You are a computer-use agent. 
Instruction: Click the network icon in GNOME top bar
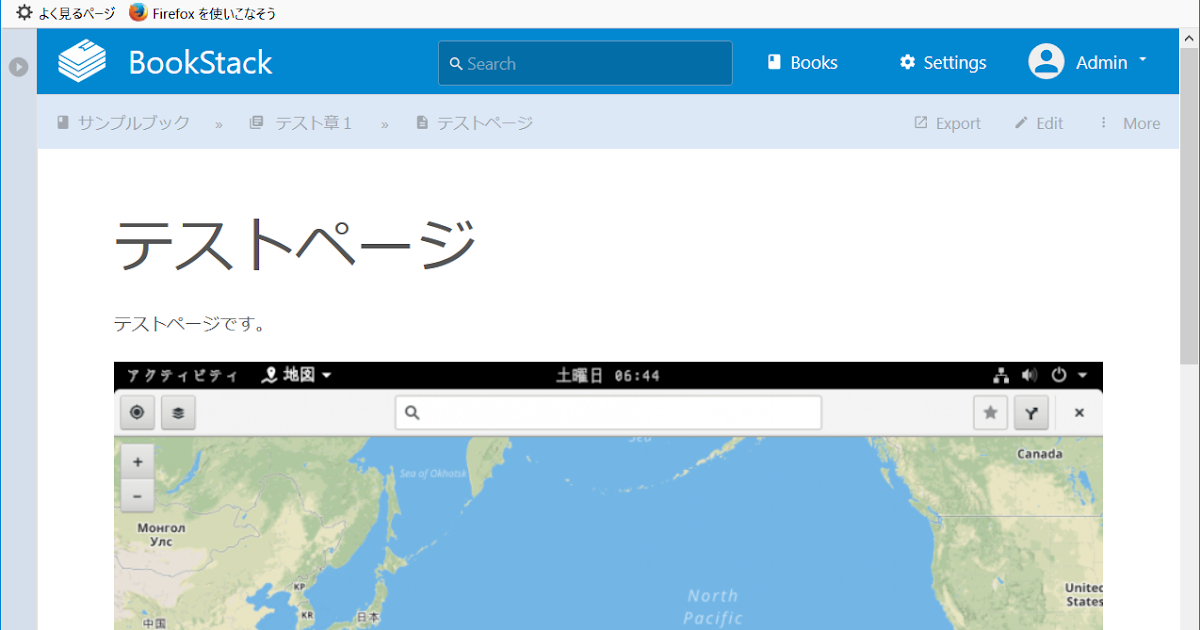[1001, 375]
